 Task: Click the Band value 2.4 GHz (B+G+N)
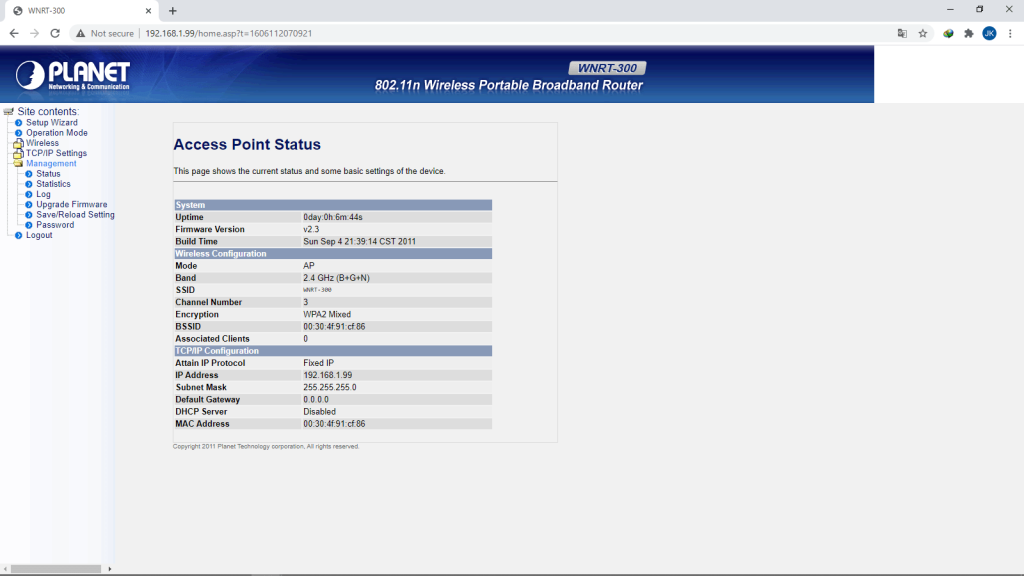pyautogui.click(x=336, y=278)
